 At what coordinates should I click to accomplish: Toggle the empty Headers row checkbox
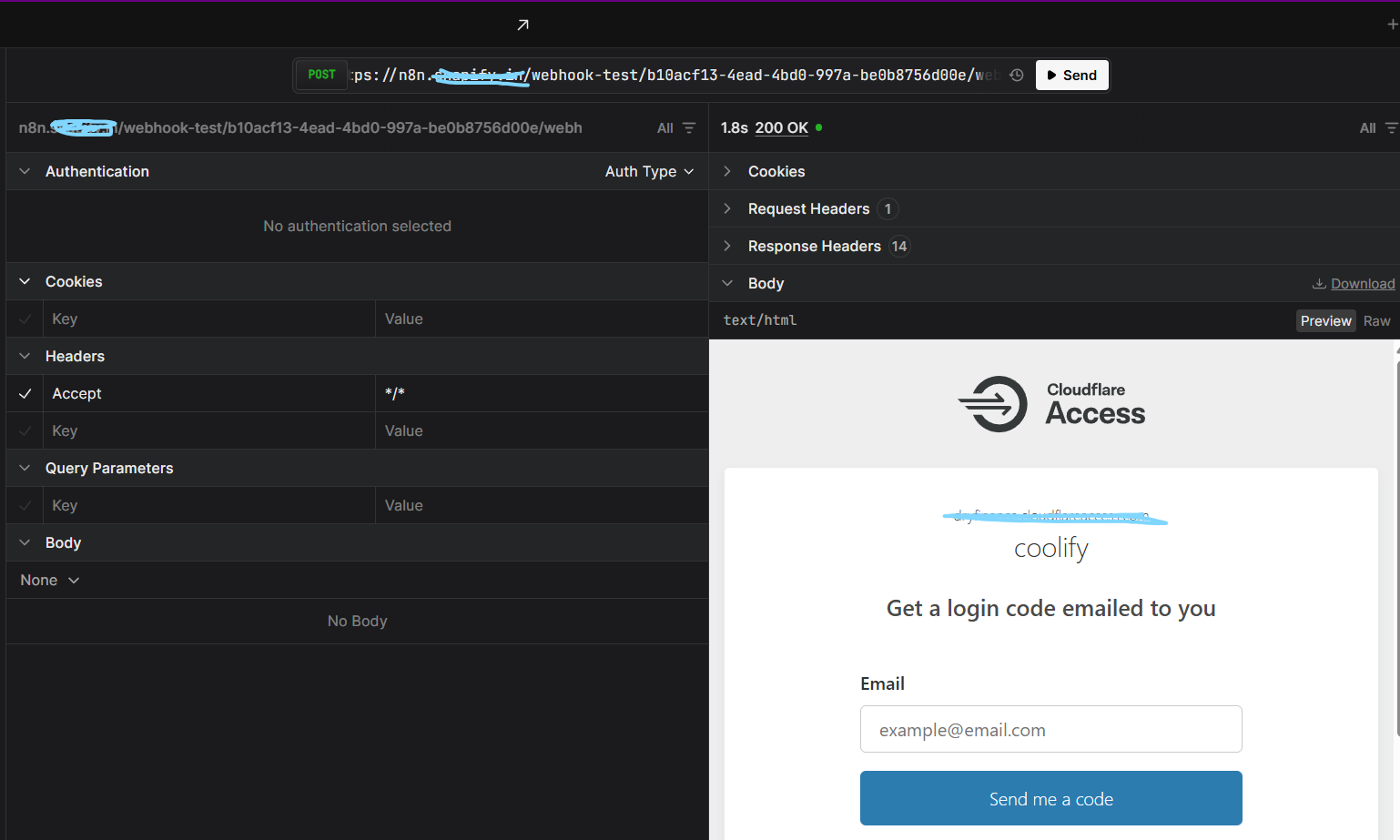click(x=25, y=430)
